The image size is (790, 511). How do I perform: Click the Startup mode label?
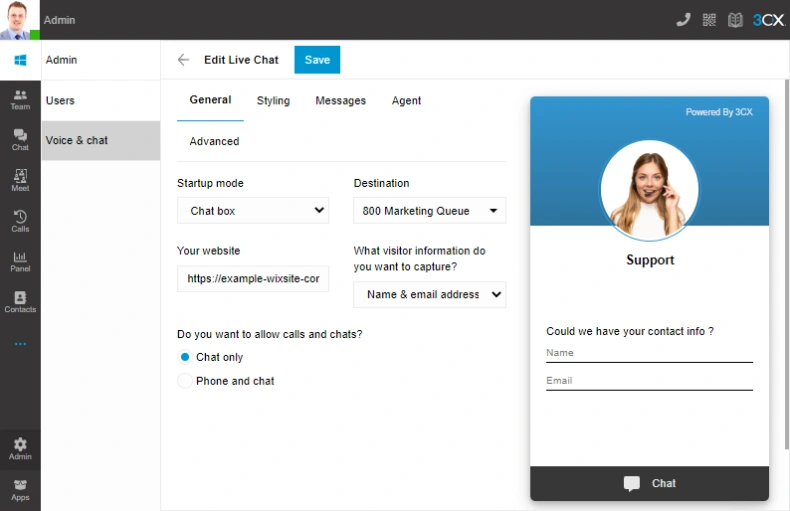click(210, 183)
